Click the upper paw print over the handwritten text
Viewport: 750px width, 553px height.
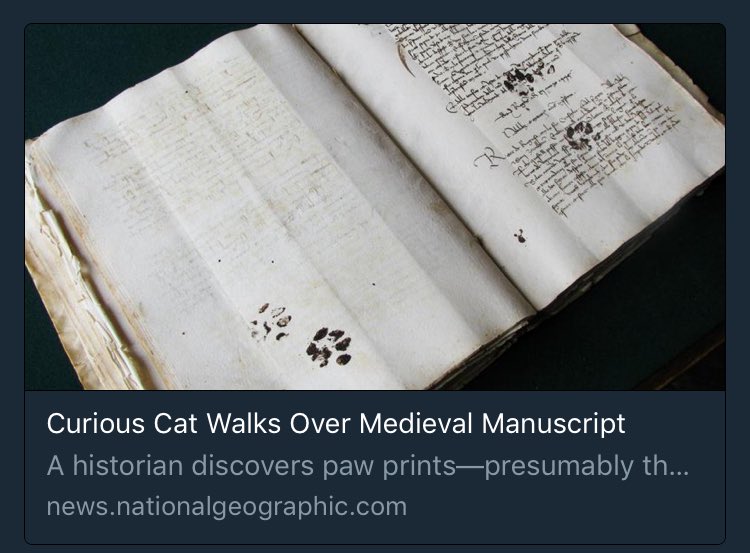click(x=524, y=77)
